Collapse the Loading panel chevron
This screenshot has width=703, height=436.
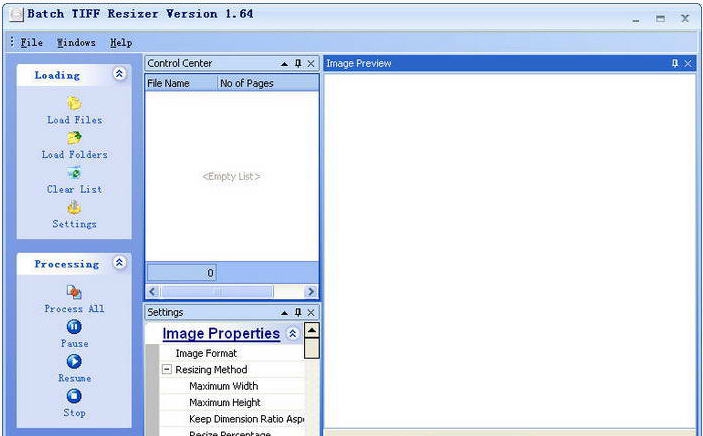point(119,74)
